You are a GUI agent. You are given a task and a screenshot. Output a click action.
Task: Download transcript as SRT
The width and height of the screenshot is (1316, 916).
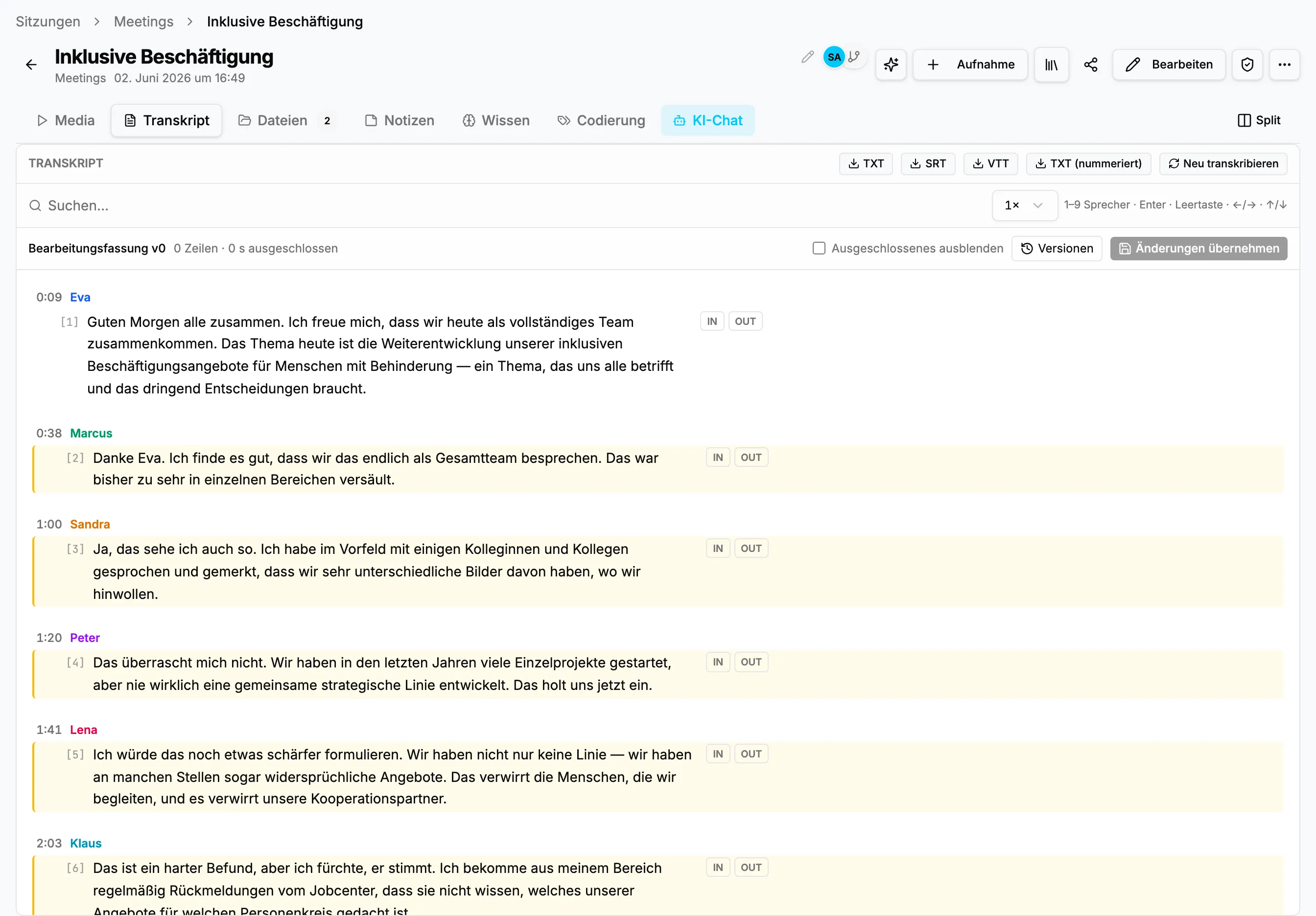coord(927,164)
